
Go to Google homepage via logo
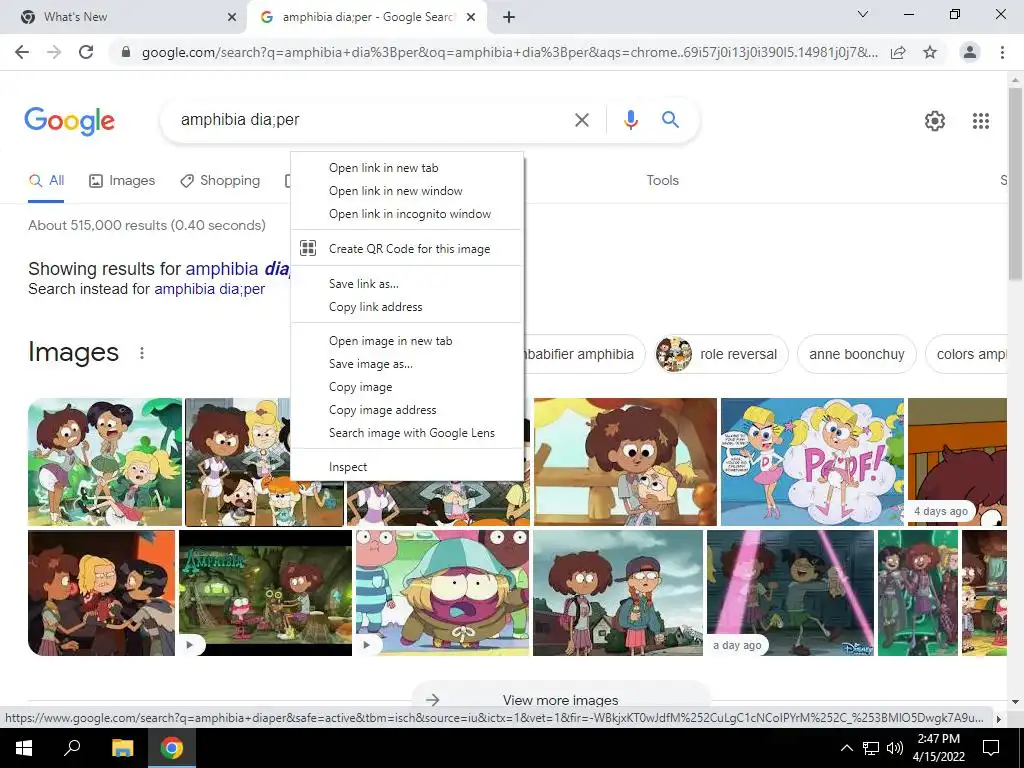point(69,121)
